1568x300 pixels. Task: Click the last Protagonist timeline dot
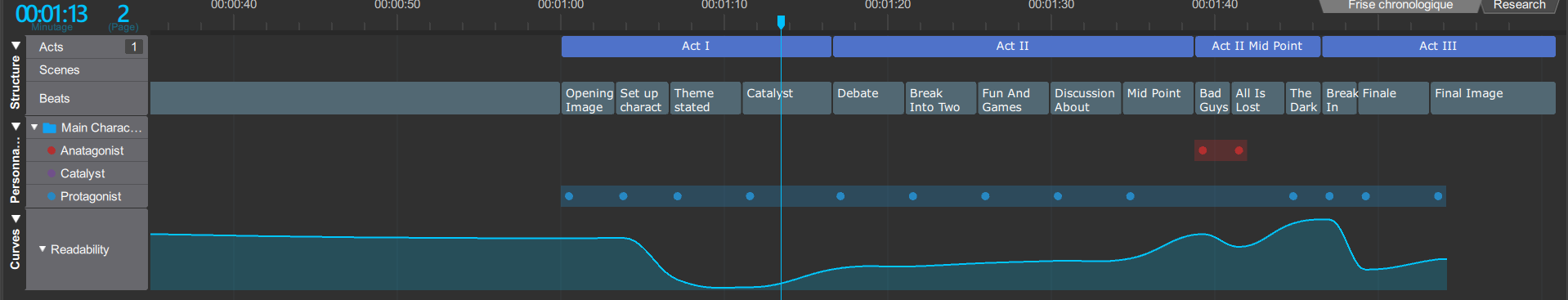(x=1438, y=196)
